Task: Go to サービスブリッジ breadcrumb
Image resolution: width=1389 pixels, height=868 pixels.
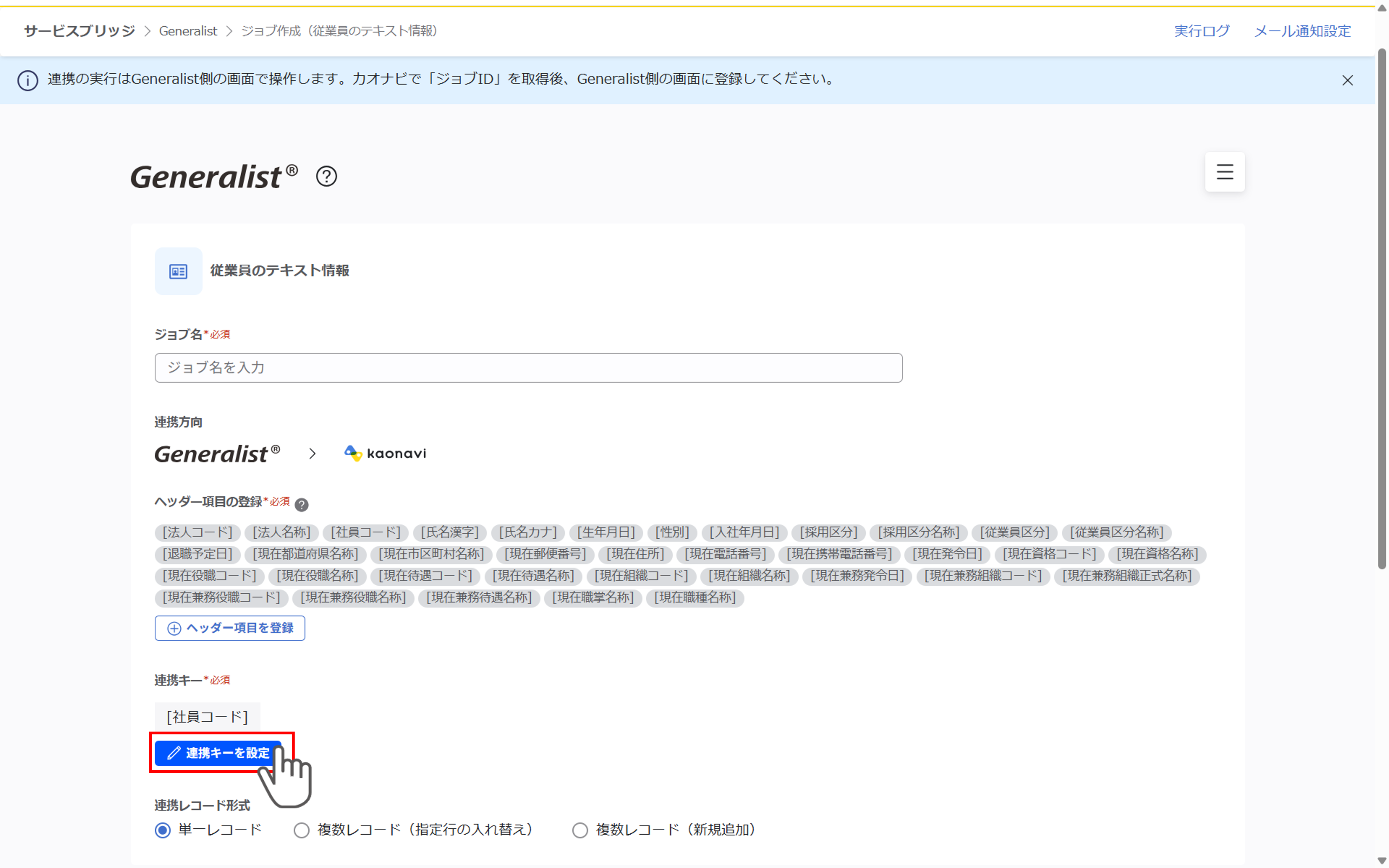Action: (x=79, y=31)
